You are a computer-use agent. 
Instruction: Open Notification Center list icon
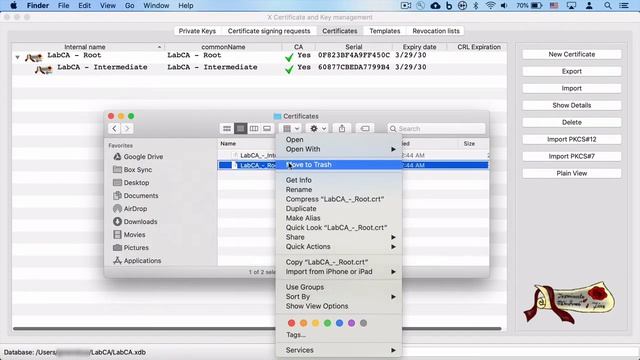point(624,5)
